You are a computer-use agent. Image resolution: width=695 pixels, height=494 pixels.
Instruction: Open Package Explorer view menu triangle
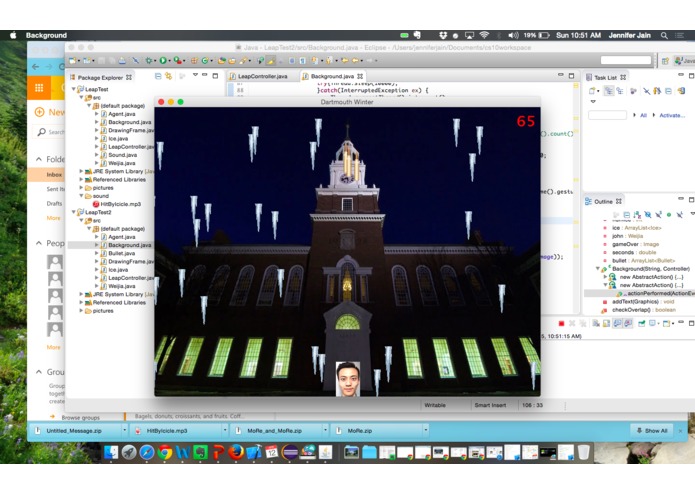pyautogui.click(x=195, y=75)
